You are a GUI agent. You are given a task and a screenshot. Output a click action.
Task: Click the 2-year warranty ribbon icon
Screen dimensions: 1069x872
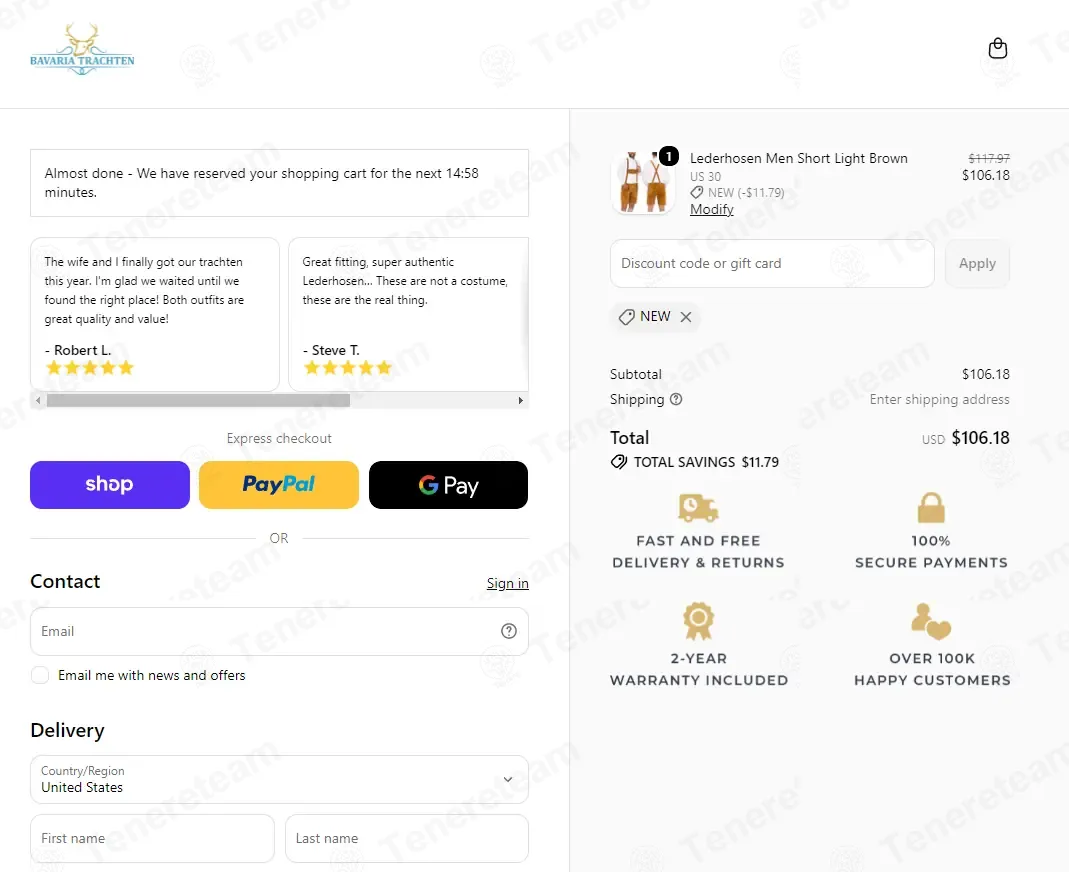coord(698,620)
